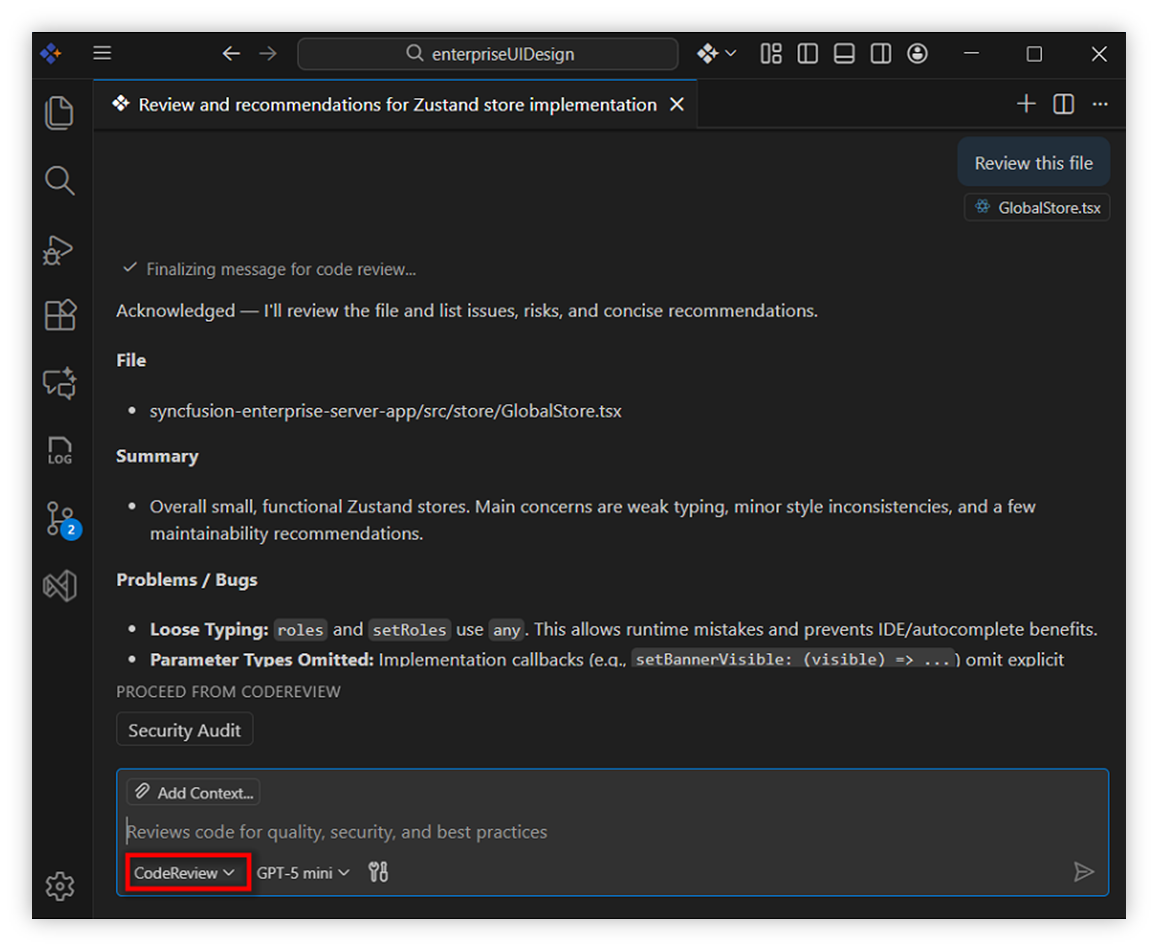Toggle the customize layout control

770,53
